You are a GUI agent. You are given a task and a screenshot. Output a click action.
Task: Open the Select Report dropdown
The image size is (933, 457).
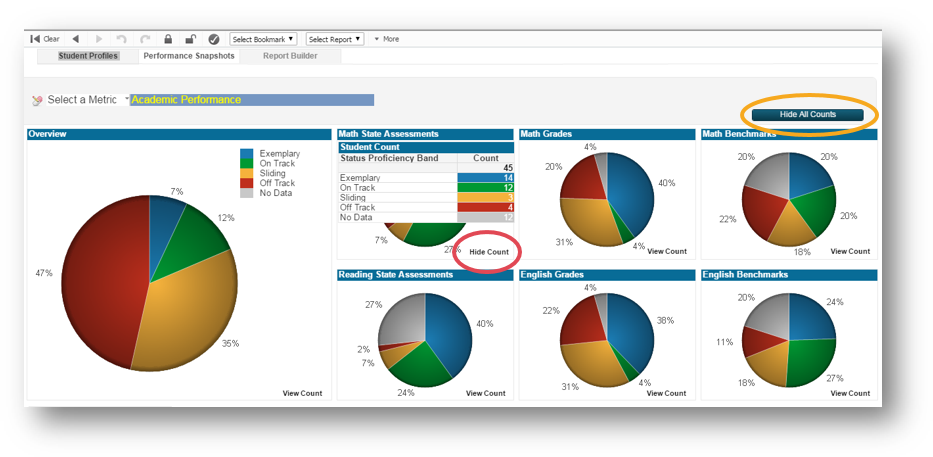334,39
